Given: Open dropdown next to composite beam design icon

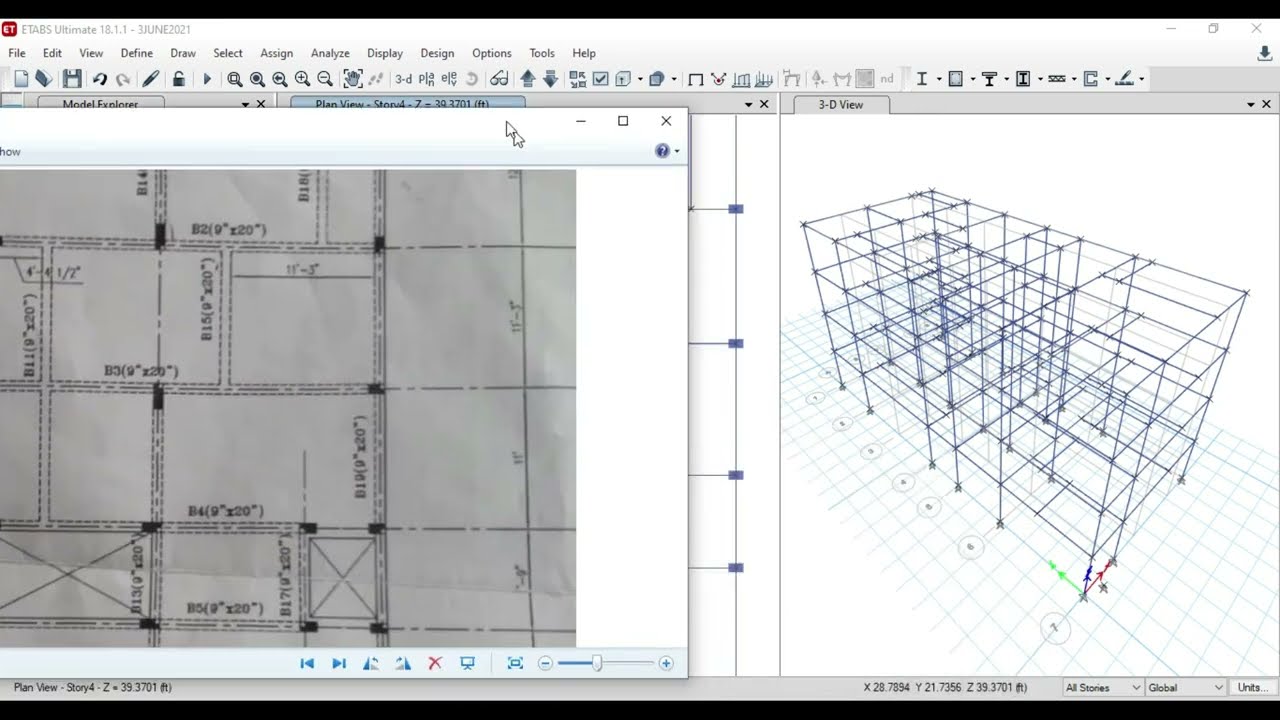Looking at the screenshot, I should point(1007,79).
